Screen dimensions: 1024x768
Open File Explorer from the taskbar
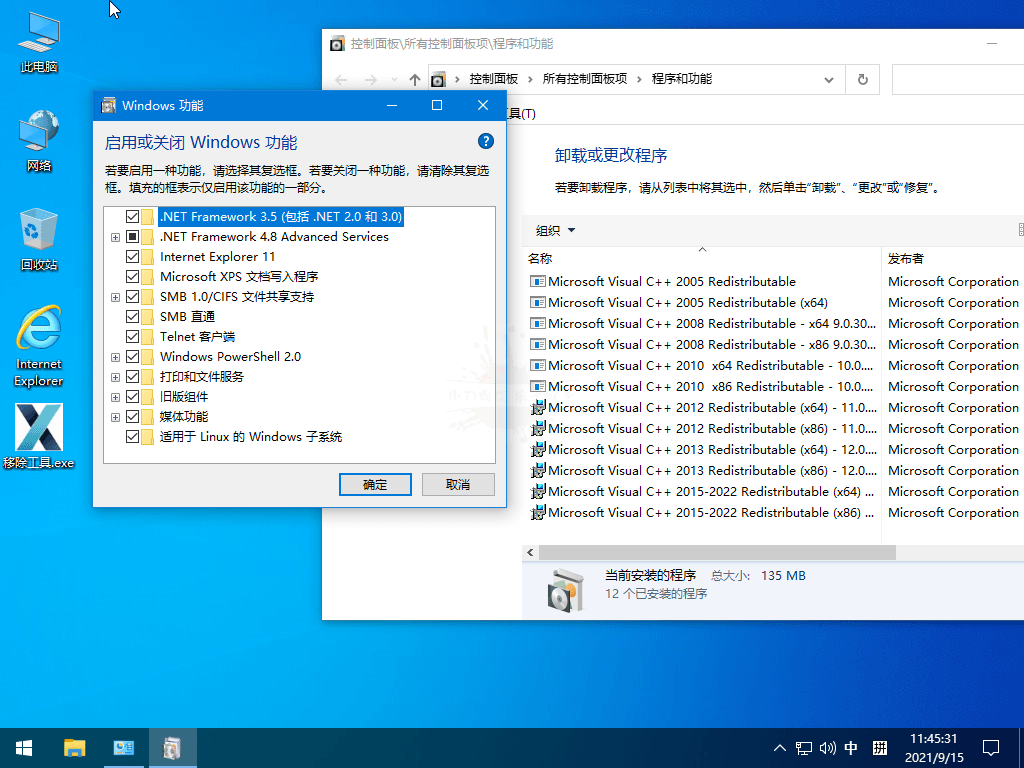point(75,747)
